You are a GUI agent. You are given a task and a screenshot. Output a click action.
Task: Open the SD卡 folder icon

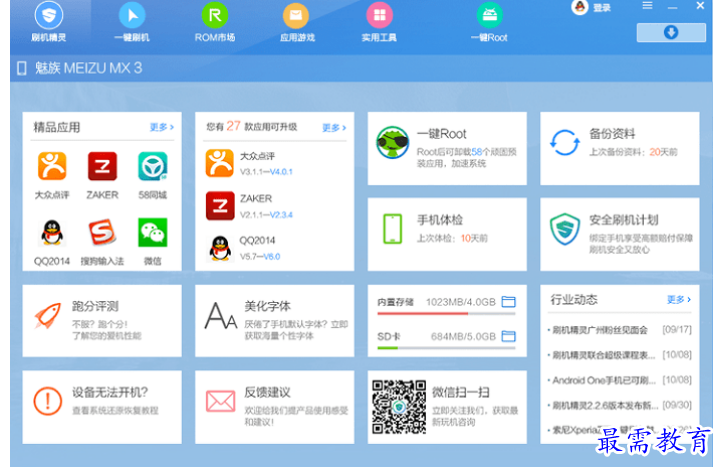(x=509, y=336)
